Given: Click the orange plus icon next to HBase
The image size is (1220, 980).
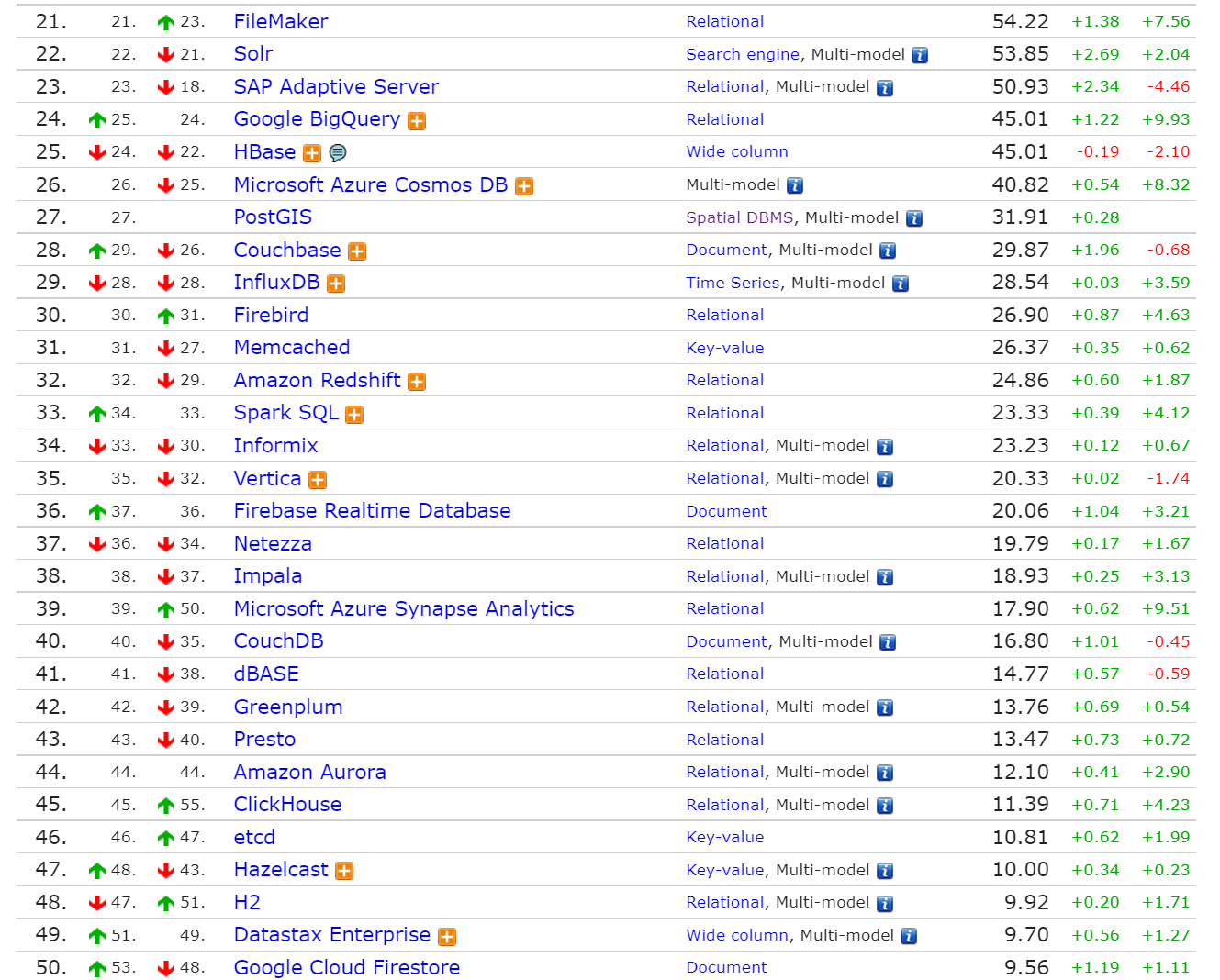Looking at the screenshot, I should point(312,153).
